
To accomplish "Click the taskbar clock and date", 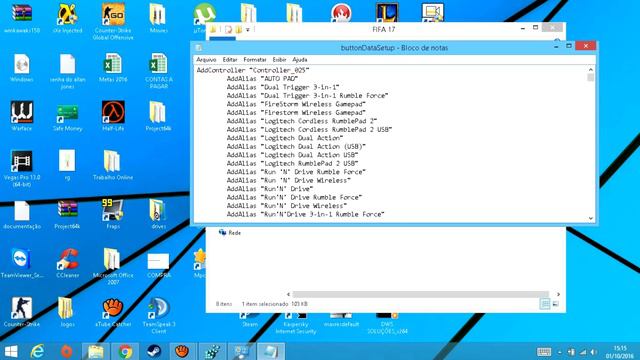I will coord(620,352).
